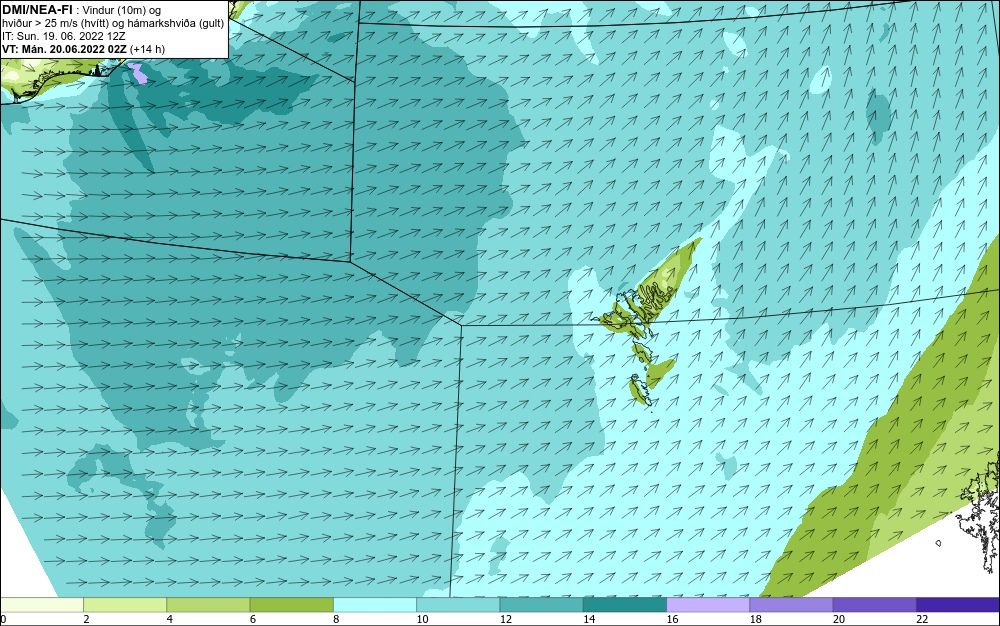
Task: Click the 6–8 m/s olive green legend swatch
Action: (291, 605)
